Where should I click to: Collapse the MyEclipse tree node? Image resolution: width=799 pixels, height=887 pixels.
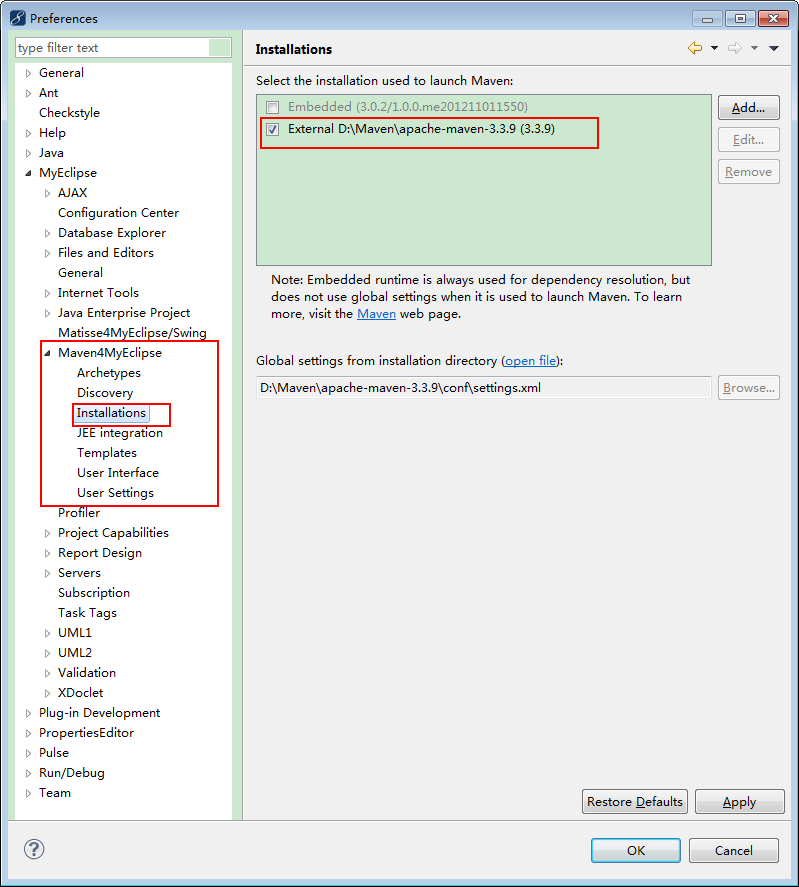click(28, 174)
